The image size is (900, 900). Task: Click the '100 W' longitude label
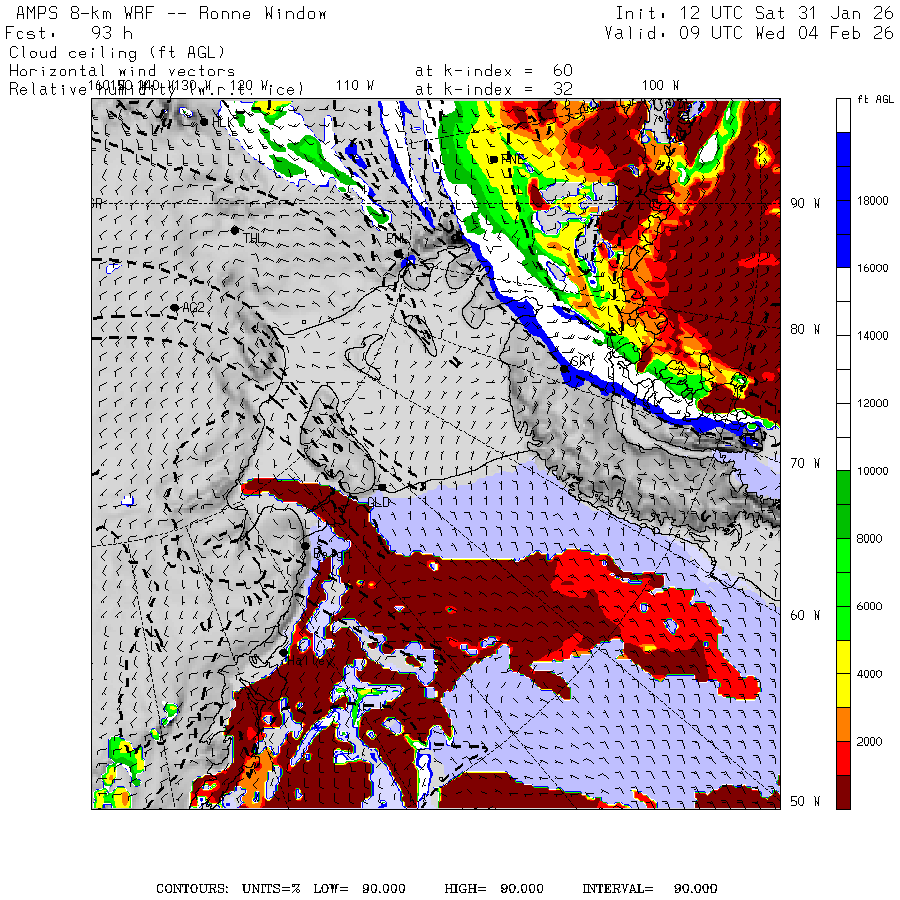coord(660,86)
